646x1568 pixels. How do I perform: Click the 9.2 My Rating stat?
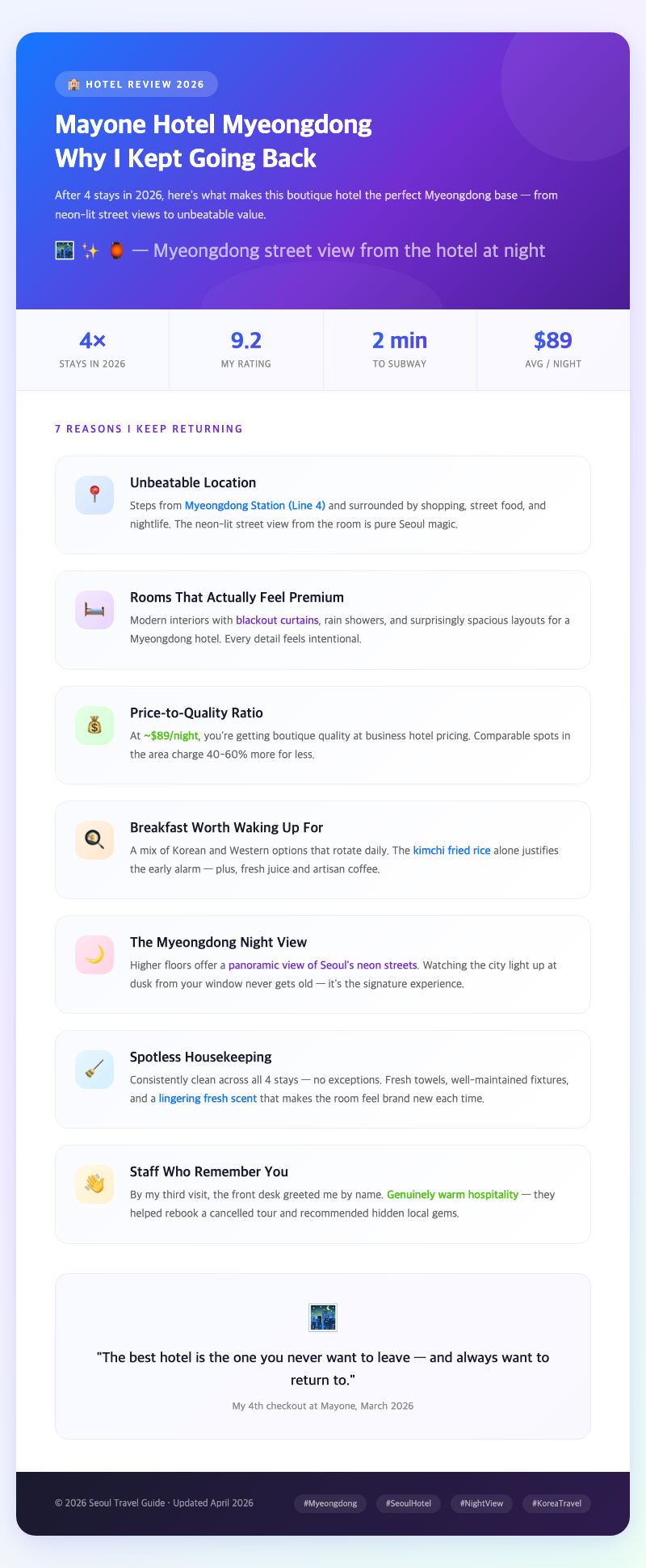(x=246, y=350)
